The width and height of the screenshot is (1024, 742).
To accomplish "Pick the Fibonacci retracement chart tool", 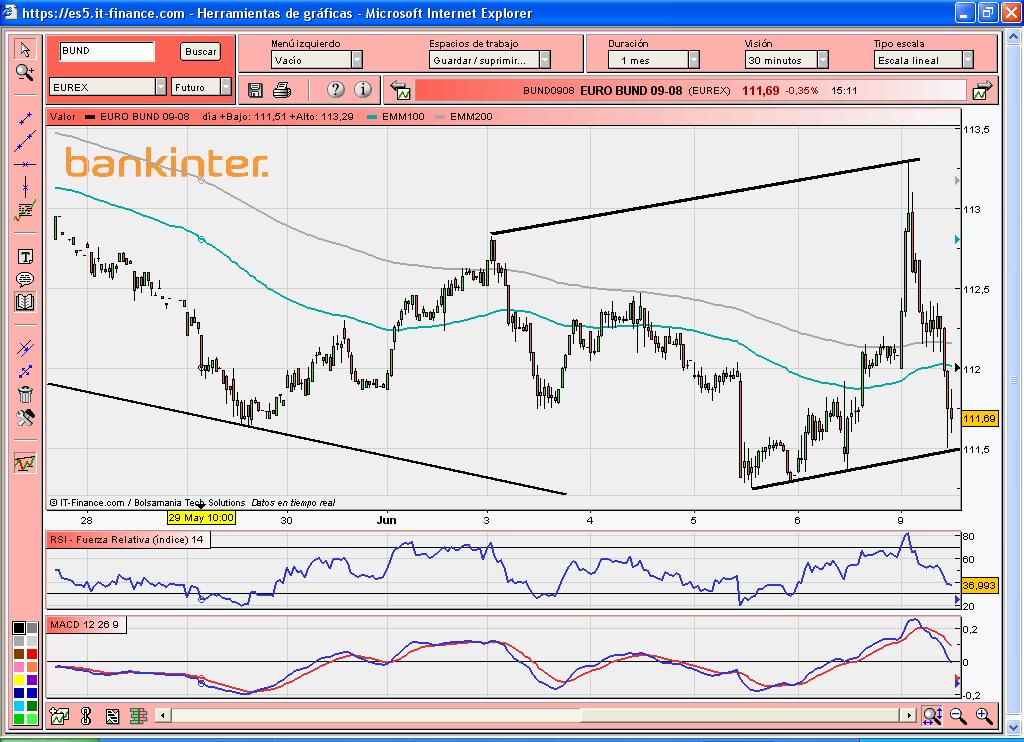I will (25, 210).
